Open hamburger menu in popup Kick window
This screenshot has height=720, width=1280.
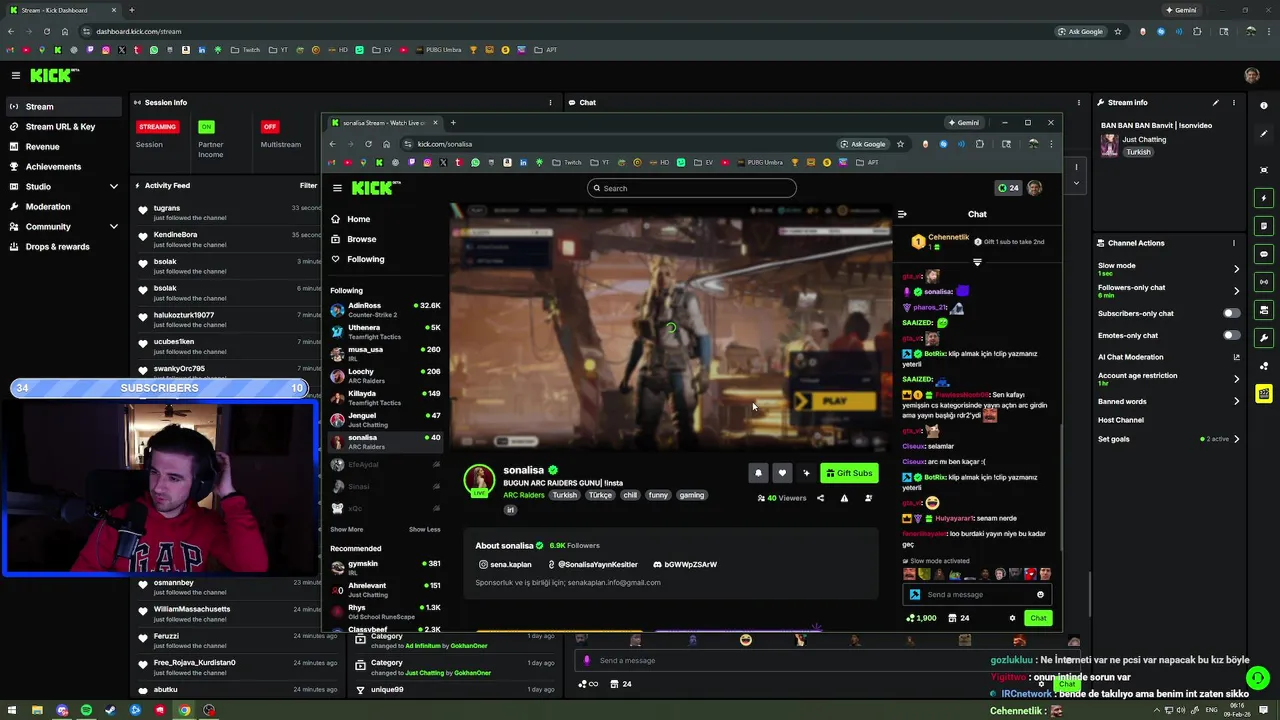click(337, 188)
